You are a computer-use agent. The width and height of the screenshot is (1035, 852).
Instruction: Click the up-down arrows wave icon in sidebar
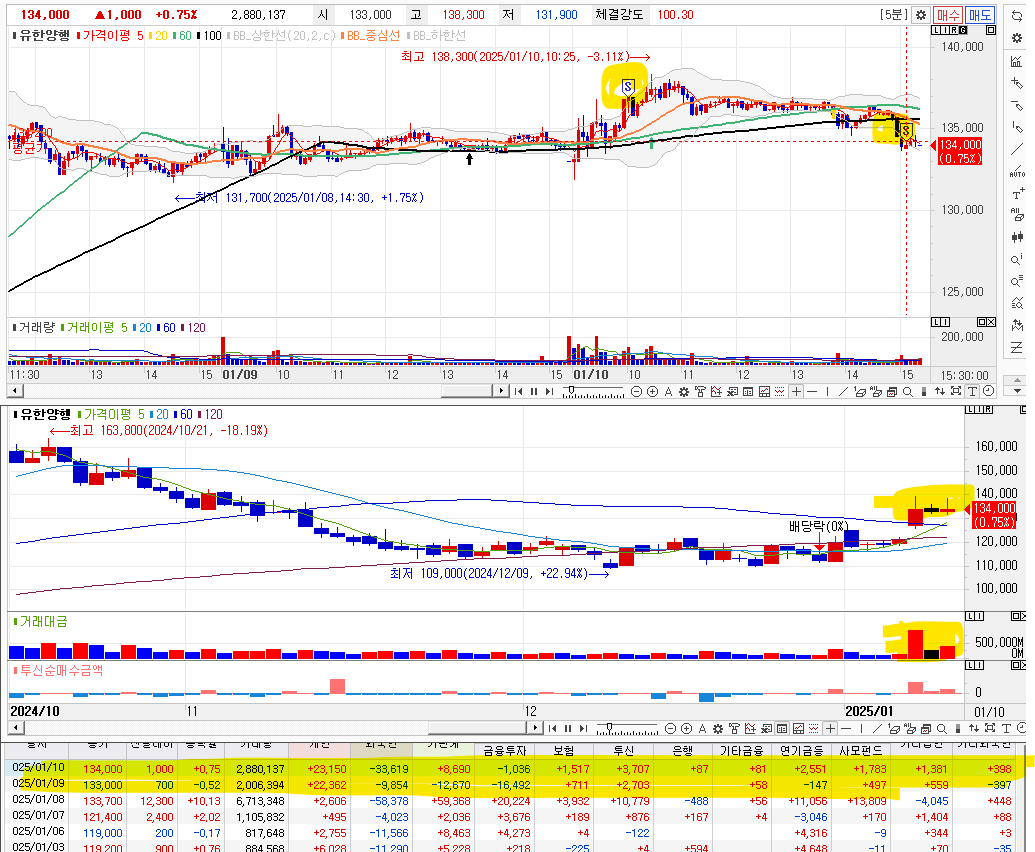[1017, 325]
